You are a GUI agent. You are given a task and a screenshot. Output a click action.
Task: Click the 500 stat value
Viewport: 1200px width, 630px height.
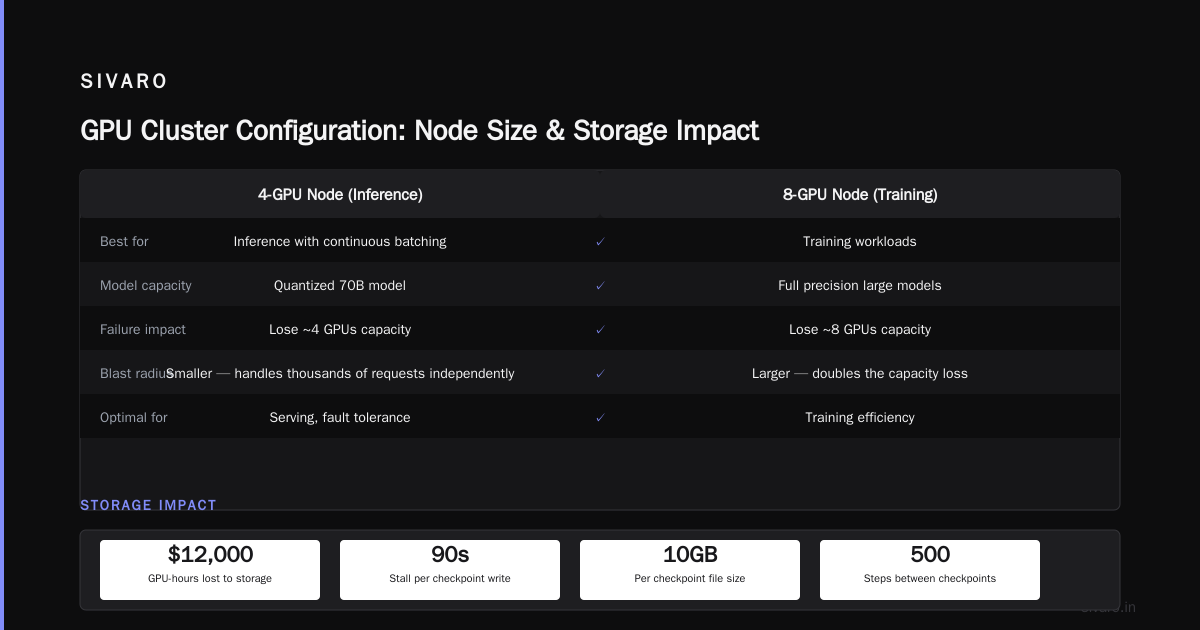click(x=930, y=555)
